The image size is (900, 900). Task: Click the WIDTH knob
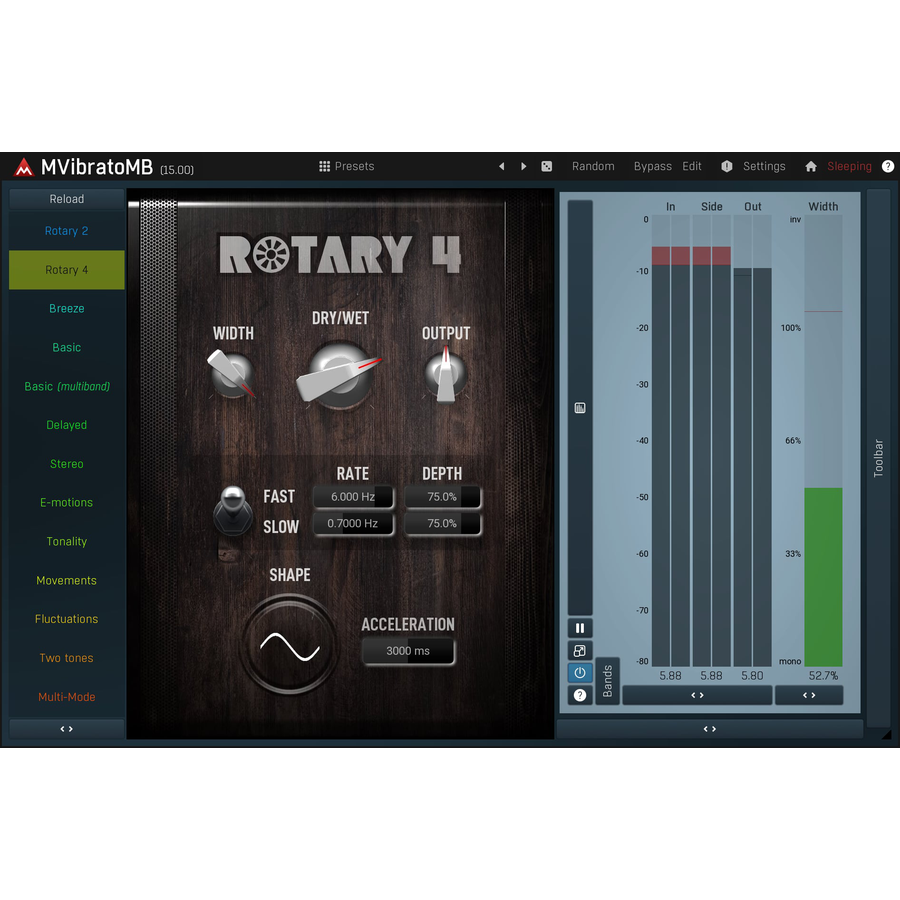point(232,374)
